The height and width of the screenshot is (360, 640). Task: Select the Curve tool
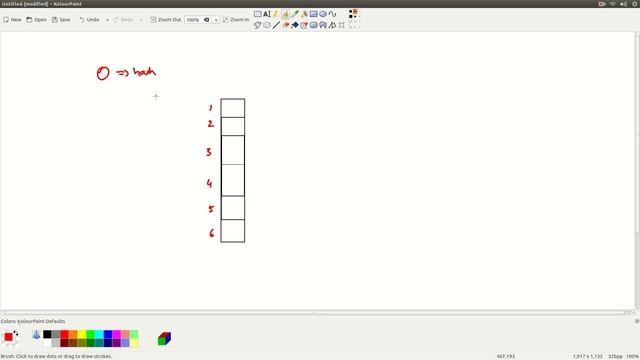pyautogui.click(x=332, y=14)
